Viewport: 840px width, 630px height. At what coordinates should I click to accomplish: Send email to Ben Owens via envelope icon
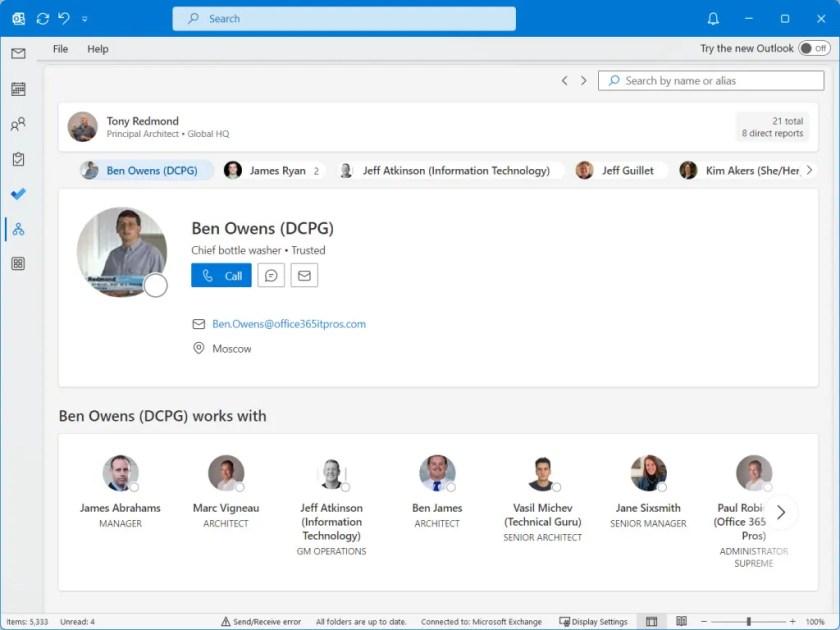click(304, 275)
